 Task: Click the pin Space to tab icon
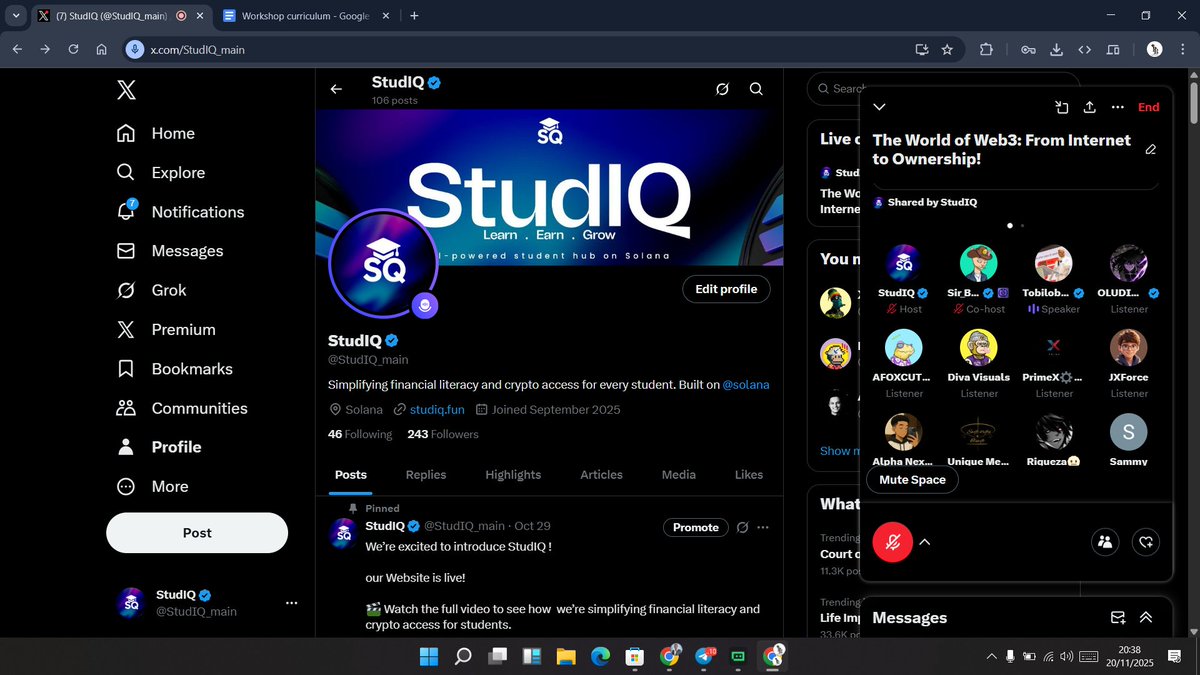pyautogui.click(x=1062, y=107)
